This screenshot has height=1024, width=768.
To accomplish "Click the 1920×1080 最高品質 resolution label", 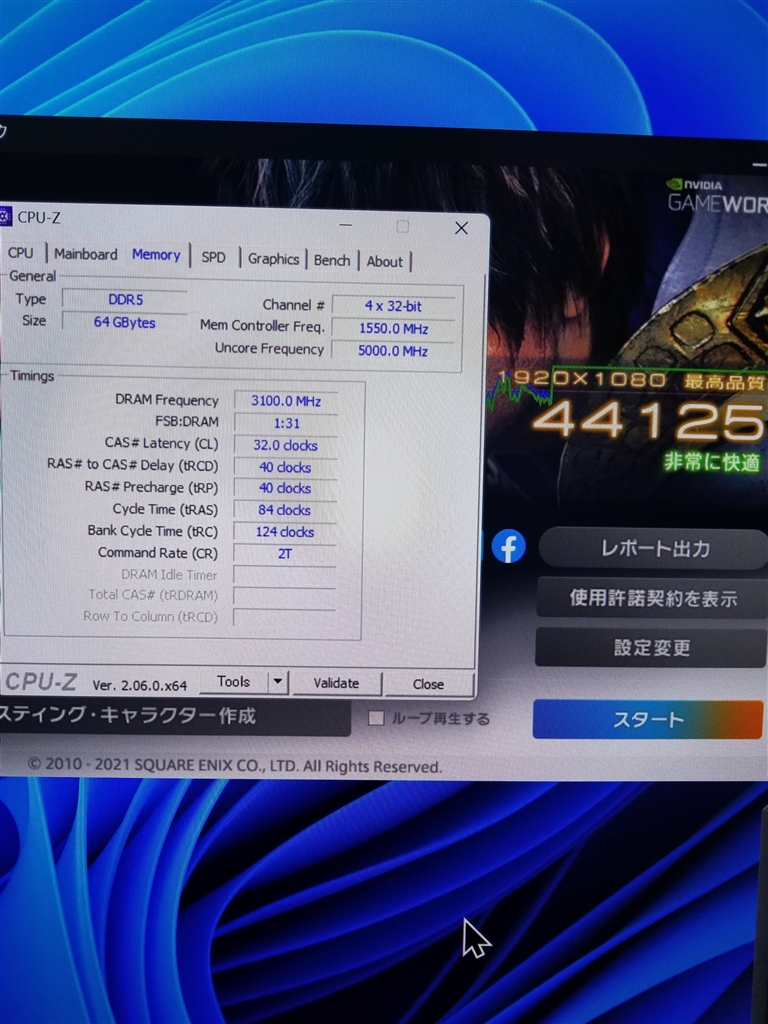I will click(x=630, y=379).
